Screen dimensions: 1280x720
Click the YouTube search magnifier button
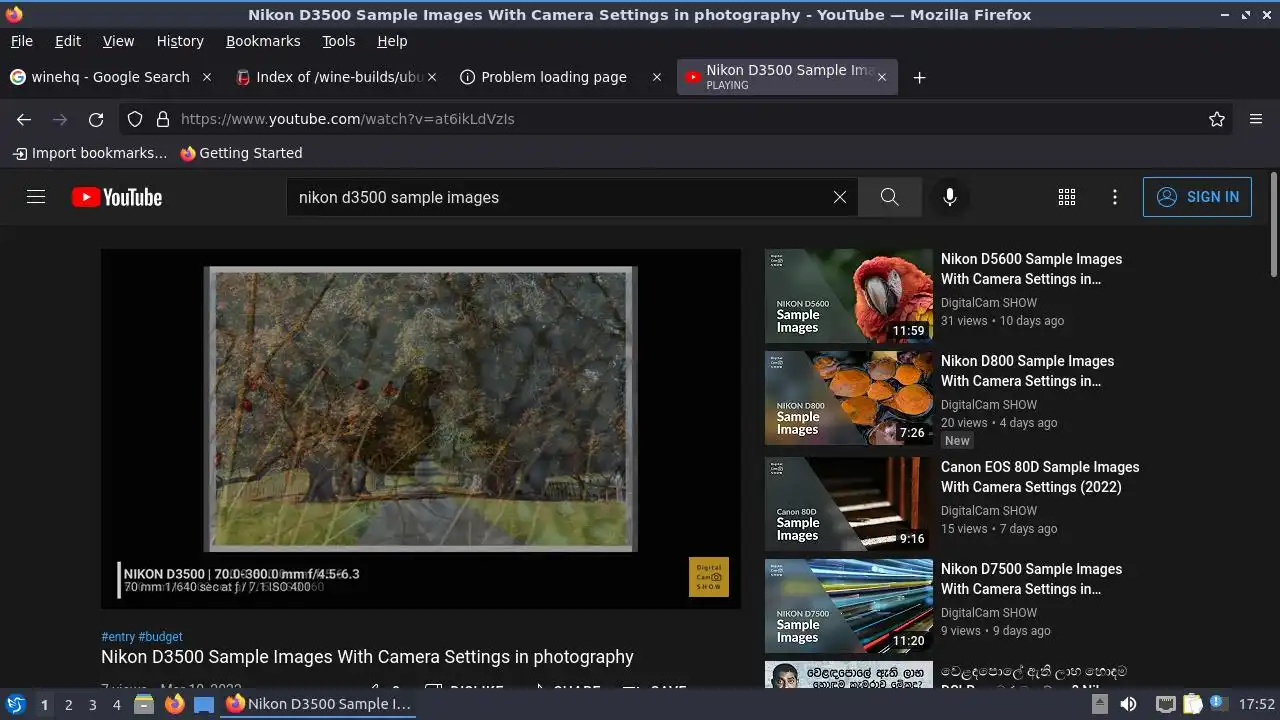click(x=889, y=197)
